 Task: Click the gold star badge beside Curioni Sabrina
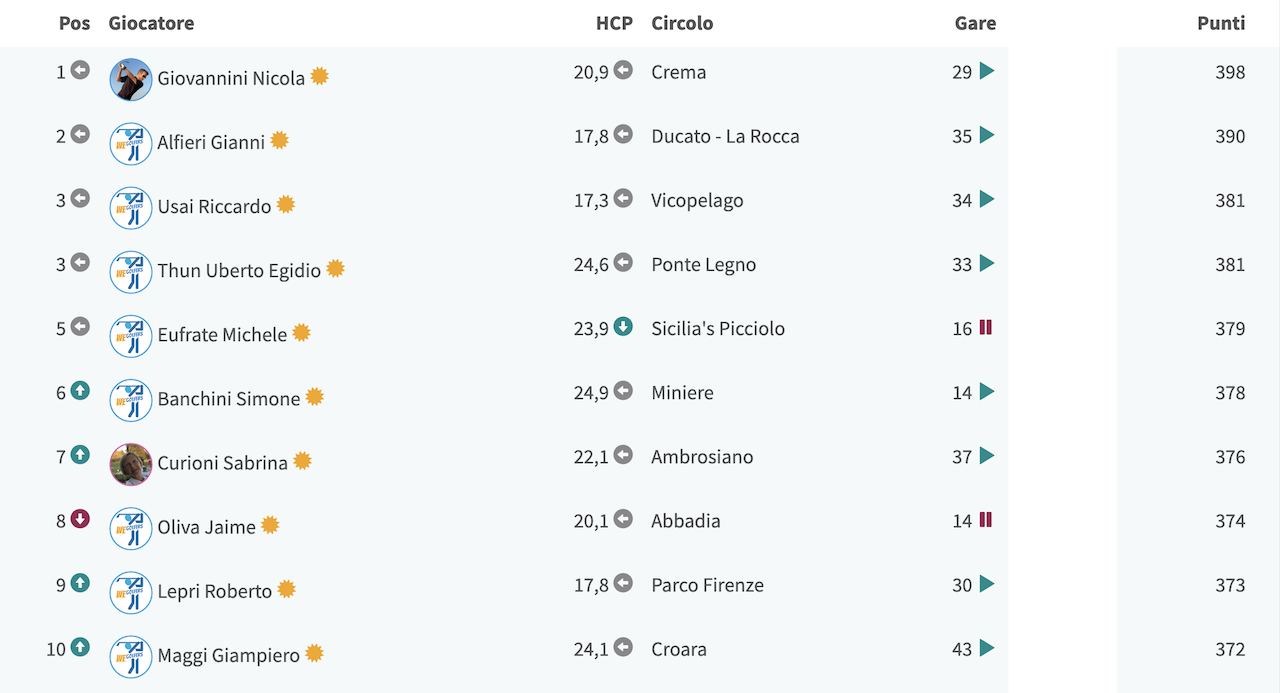[302, 460]
